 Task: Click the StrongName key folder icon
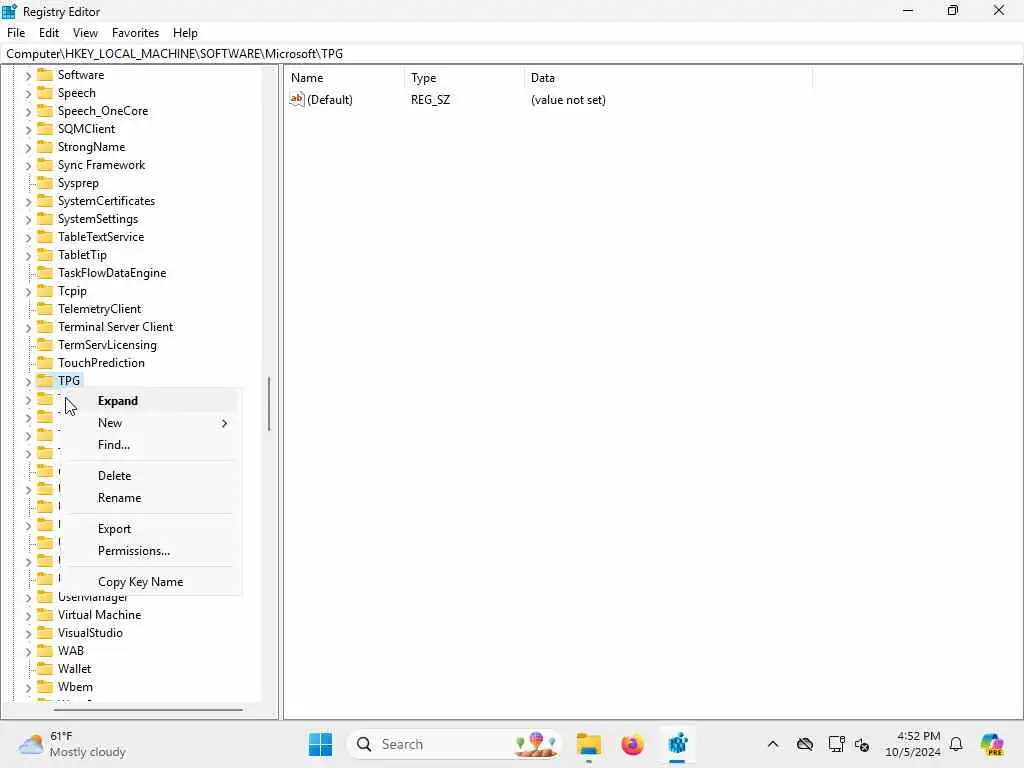click(44, 147)
